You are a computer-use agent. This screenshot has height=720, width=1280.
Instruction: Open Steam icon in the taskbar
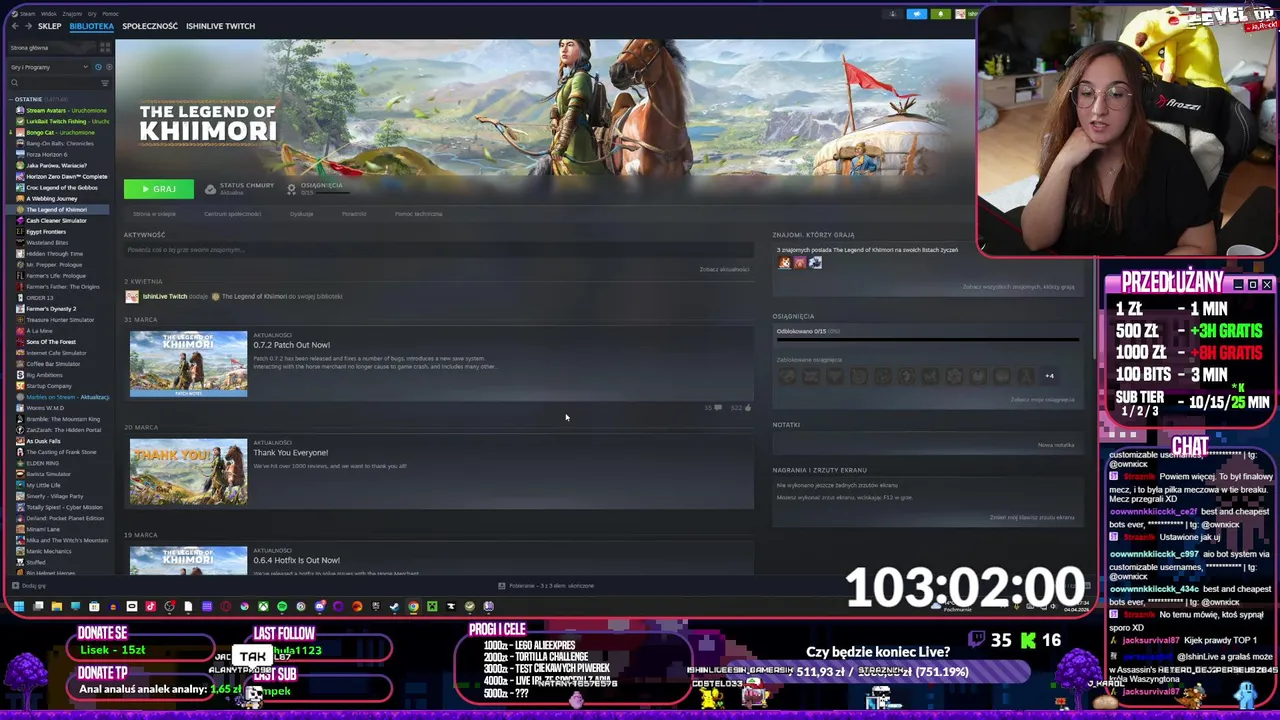(x=394, y=606)
